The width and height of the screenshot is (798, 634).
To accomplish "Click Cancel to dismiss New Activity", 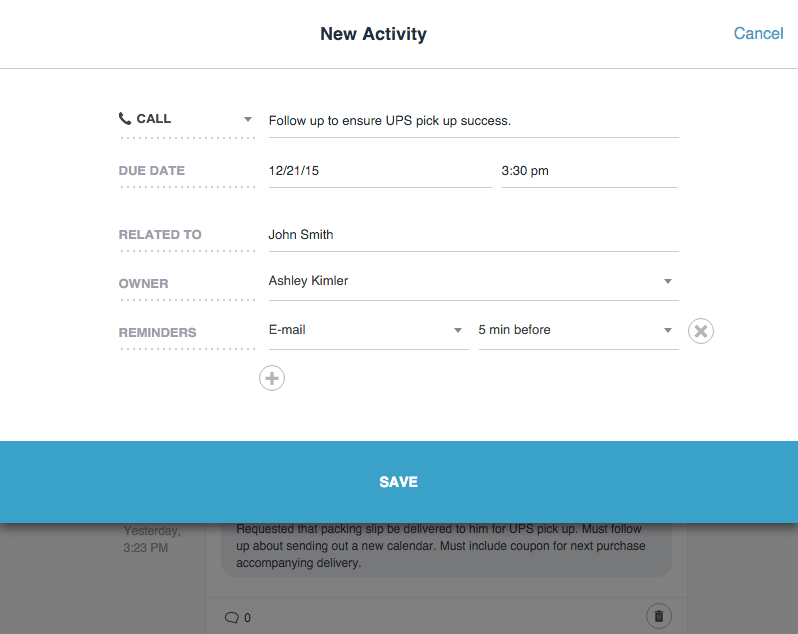I will pos(758,34).
